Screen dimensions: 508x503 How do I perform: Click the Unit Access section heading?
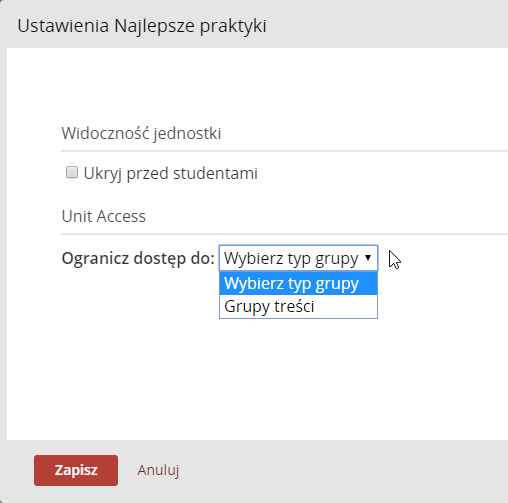[104, 216]
